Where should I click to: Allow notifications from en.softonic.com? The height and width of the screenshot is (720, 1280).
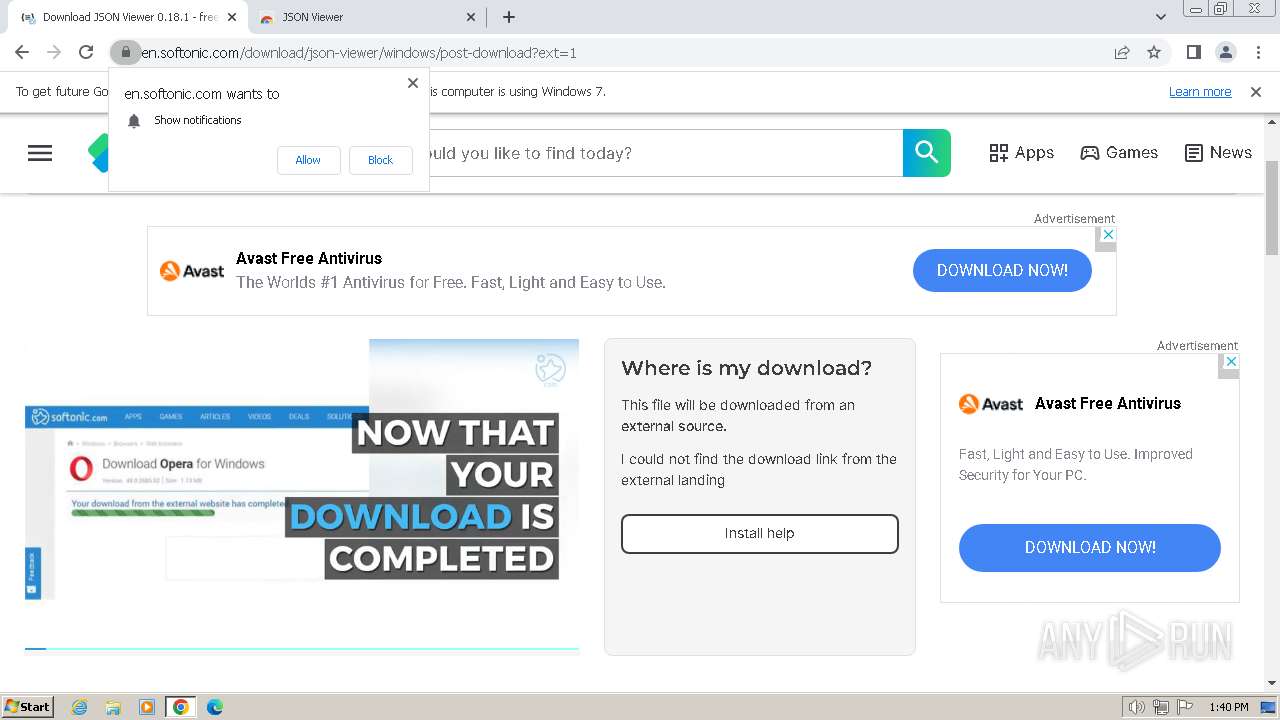point(308,160)
